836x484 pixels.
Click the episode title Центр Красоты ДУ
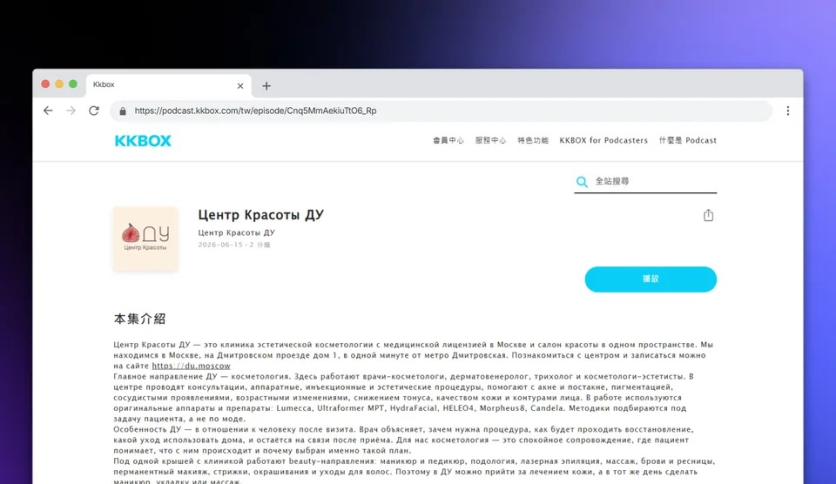(x=261, y=215)
